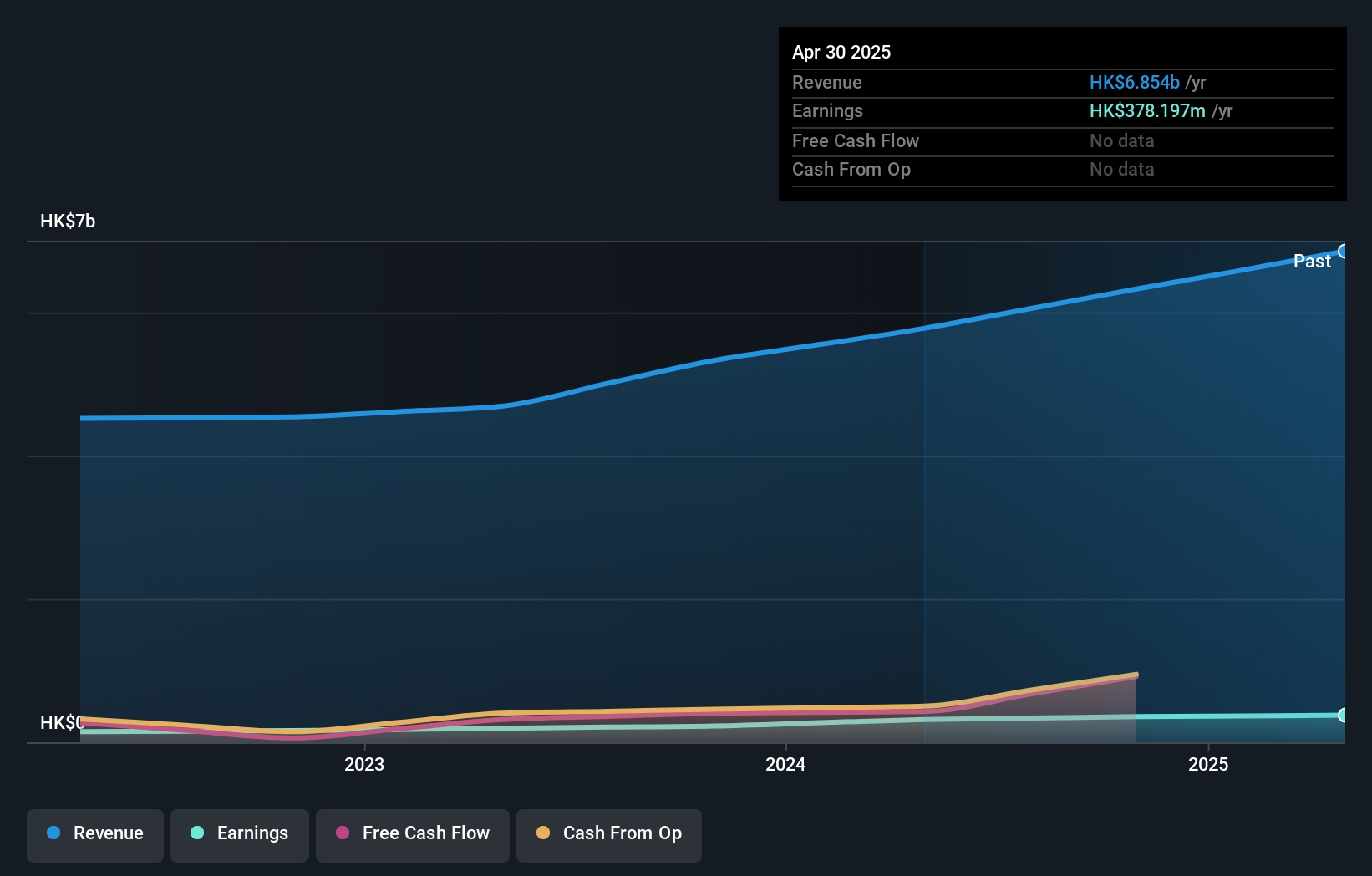Click the Apr 30 2025 tooltip date
This screenshot has width=1372, height=876.
pos(841,52)
